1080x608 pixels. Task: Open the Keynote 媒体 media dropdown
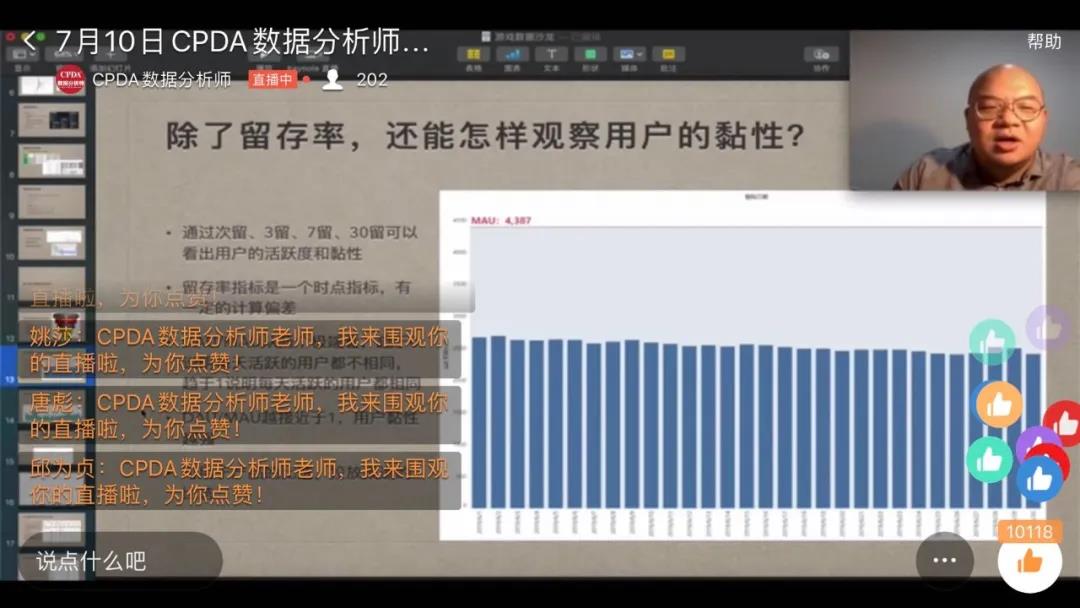630,54
